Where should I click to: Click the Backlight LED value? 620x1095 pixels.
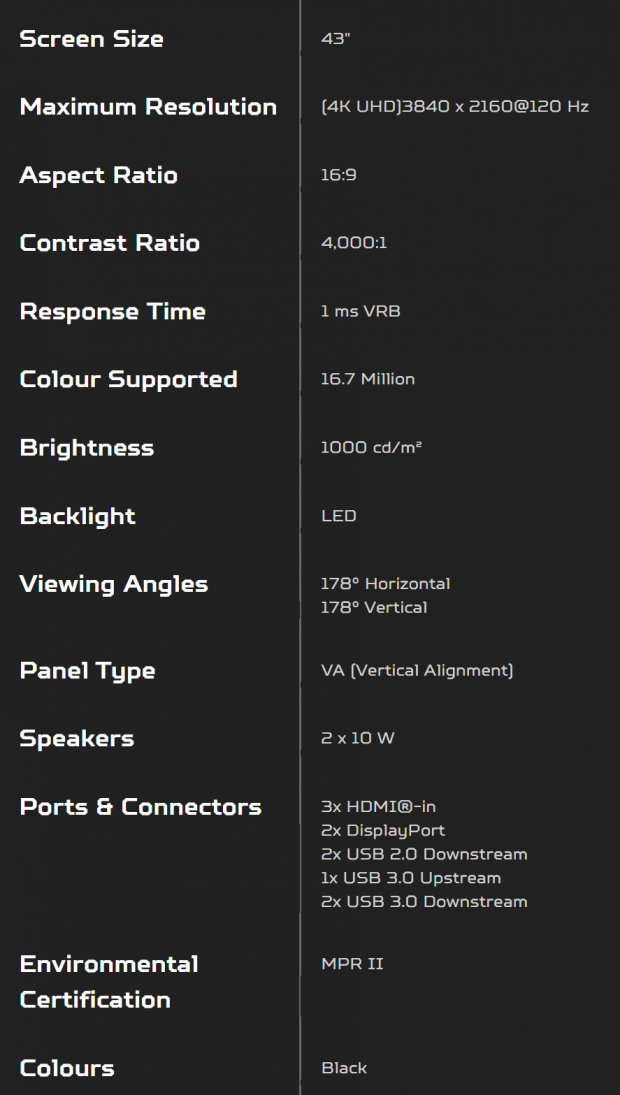(x=339, y=516)
